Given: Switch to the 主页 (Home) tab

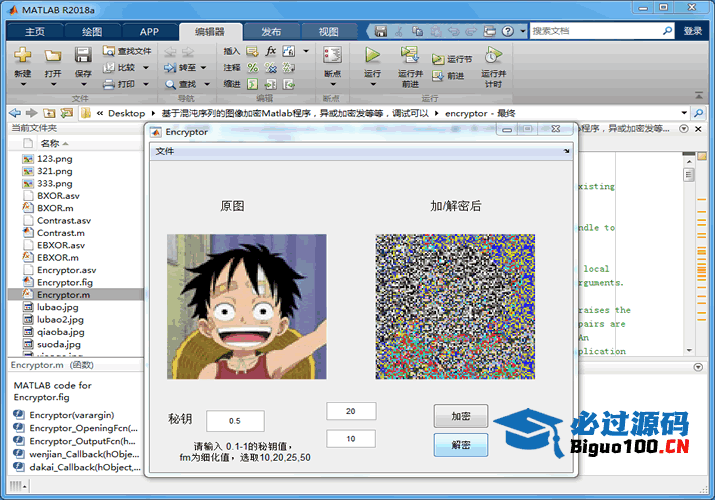Looking at the screenshot, I should pos(35,31).
